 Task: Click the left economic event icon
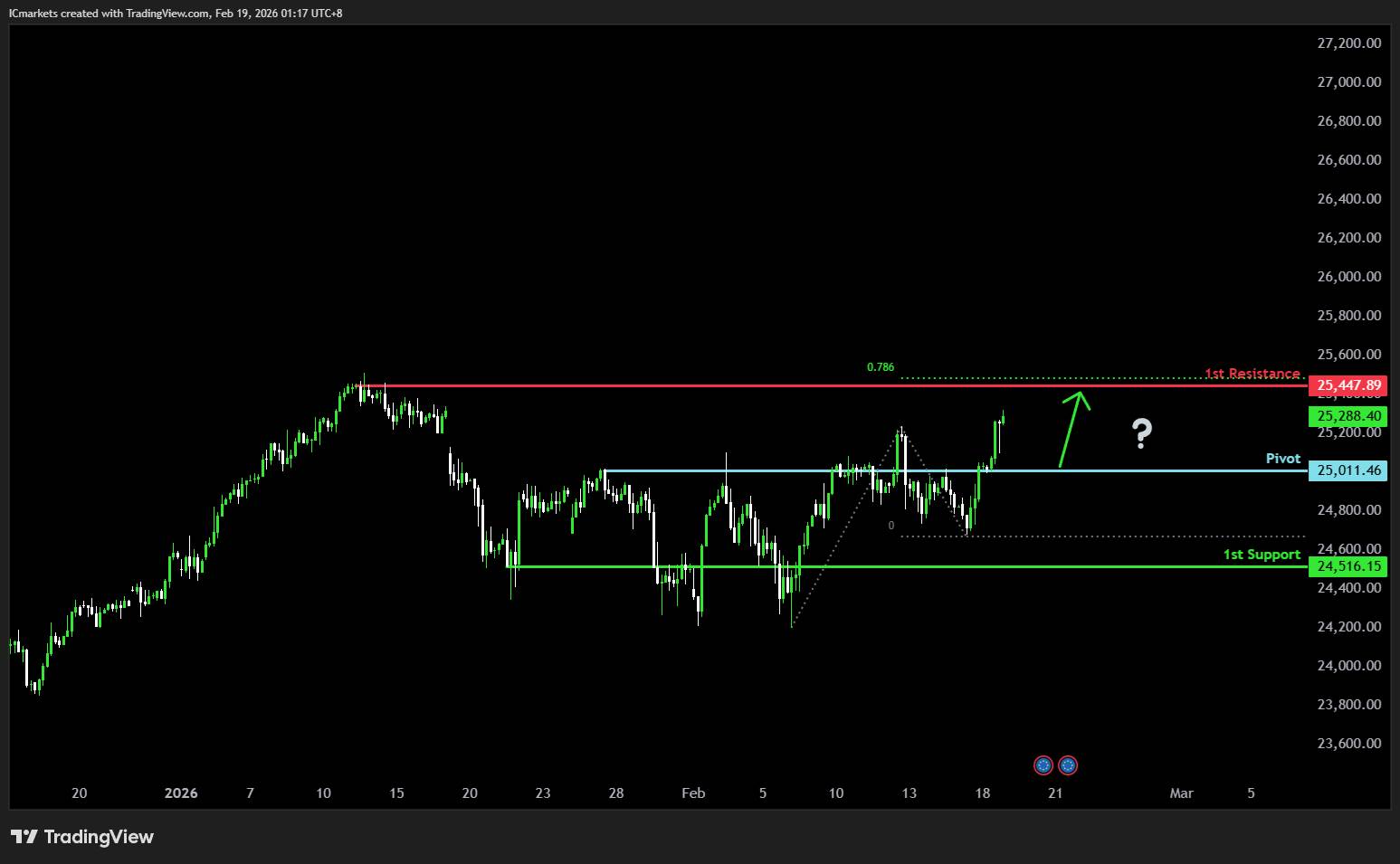(1043, 765)
